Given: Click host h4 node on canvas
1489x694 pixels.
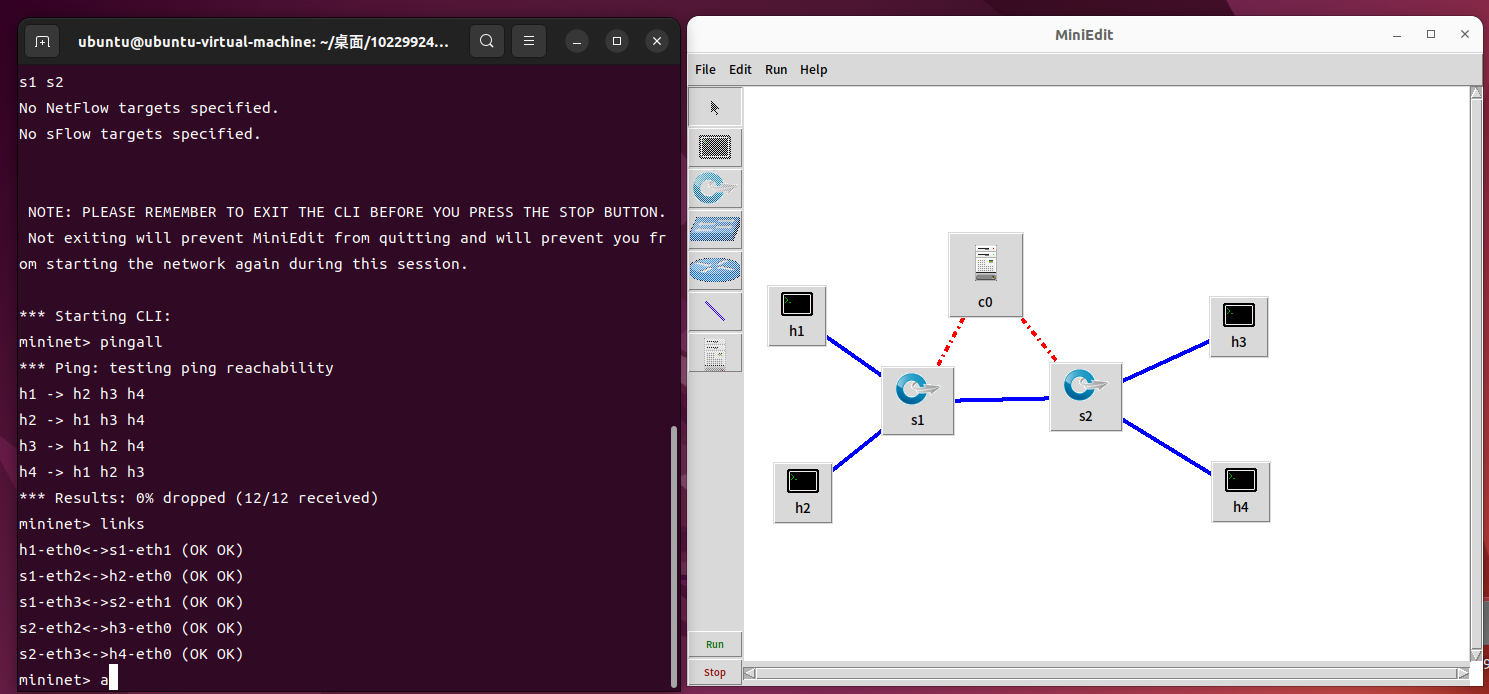Looking at the screenshot, I should pyautogui.click(x=1241, y=492).
